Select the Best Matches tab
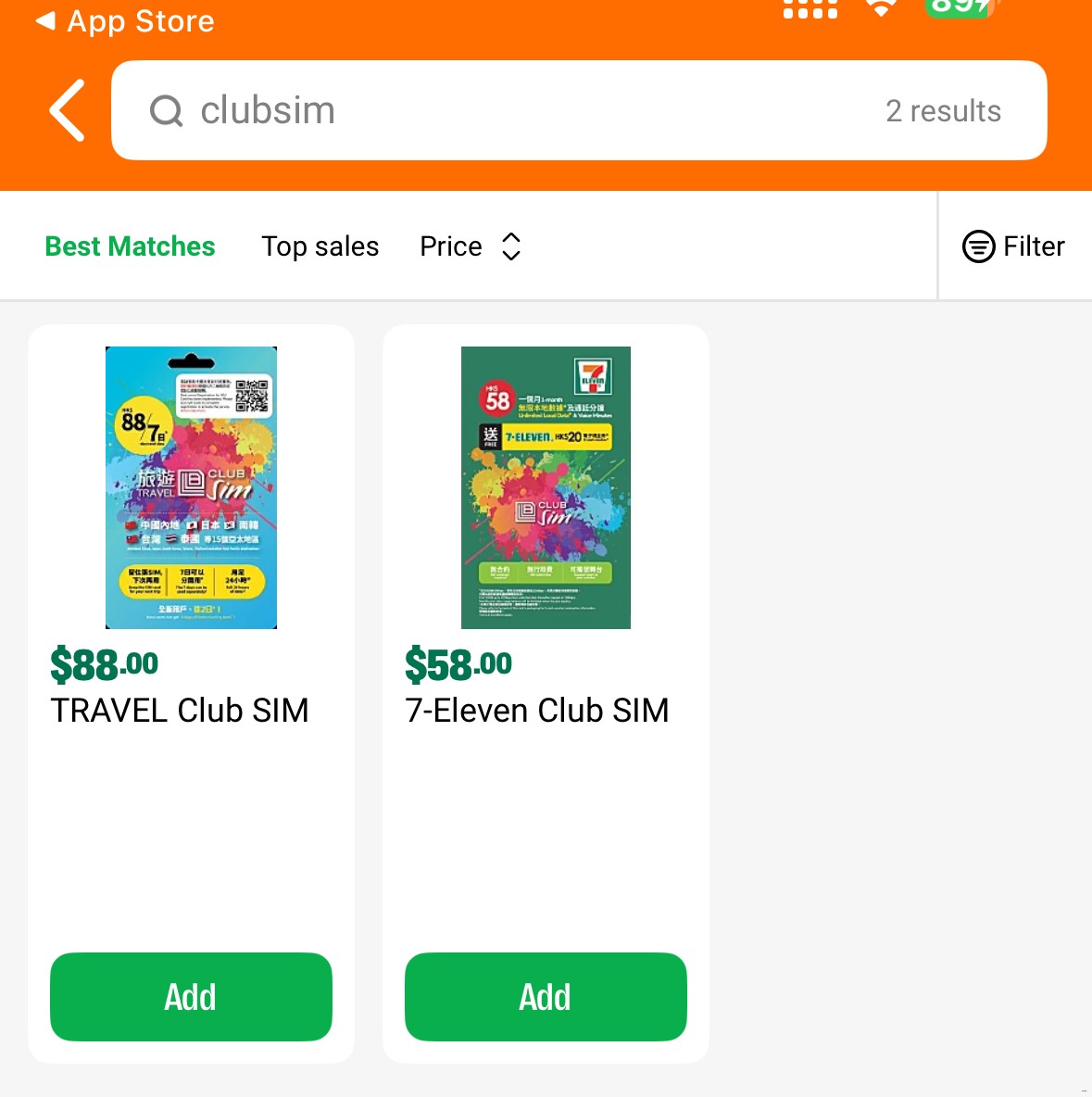This screenshot has width=1092, height=1097. 130,246
